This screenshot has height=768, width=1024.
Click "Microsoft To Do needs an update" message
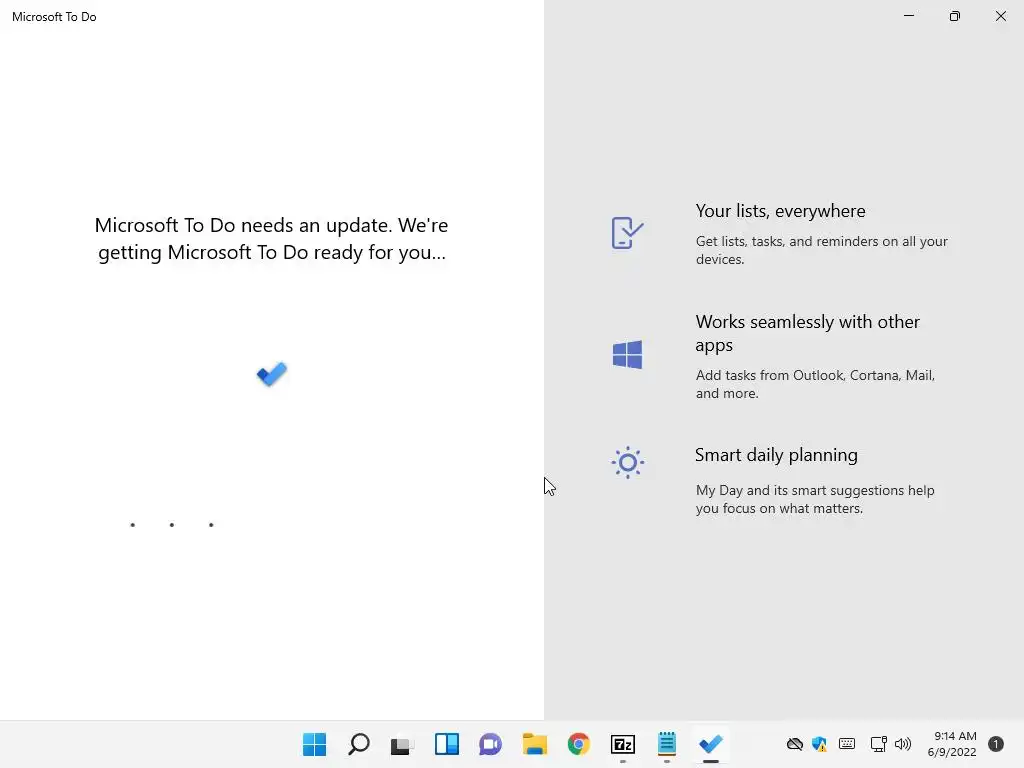pyautogui.click(x=272, y=238)
